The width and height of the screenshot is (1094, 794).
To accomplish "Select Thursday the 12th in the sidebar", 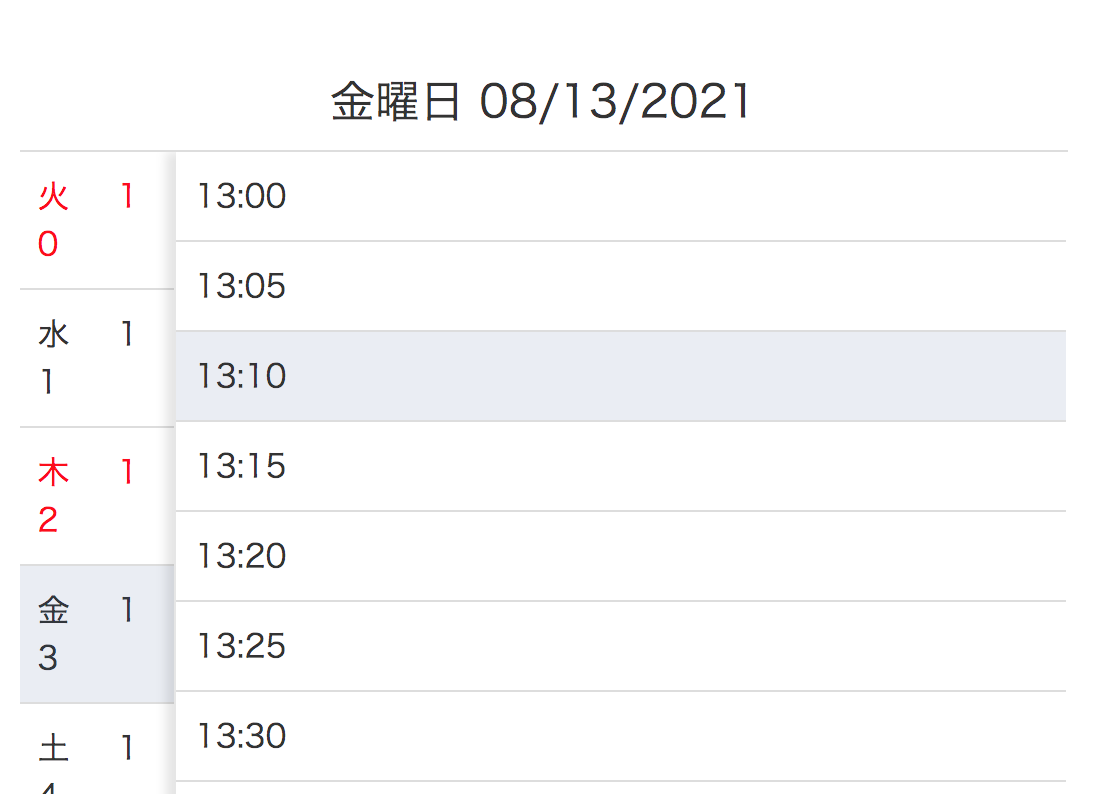I will [x=85, y=494].
